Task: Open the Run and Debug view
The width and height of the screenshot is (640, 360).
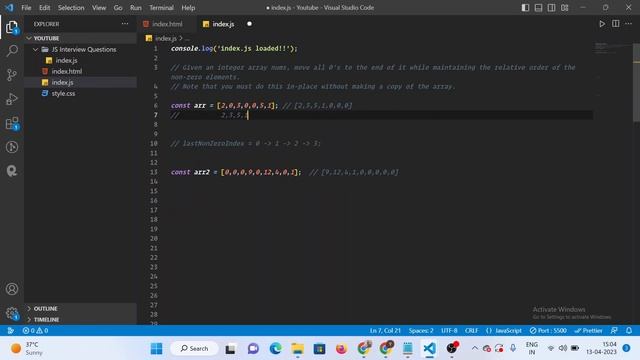Action: coord(12,99)
